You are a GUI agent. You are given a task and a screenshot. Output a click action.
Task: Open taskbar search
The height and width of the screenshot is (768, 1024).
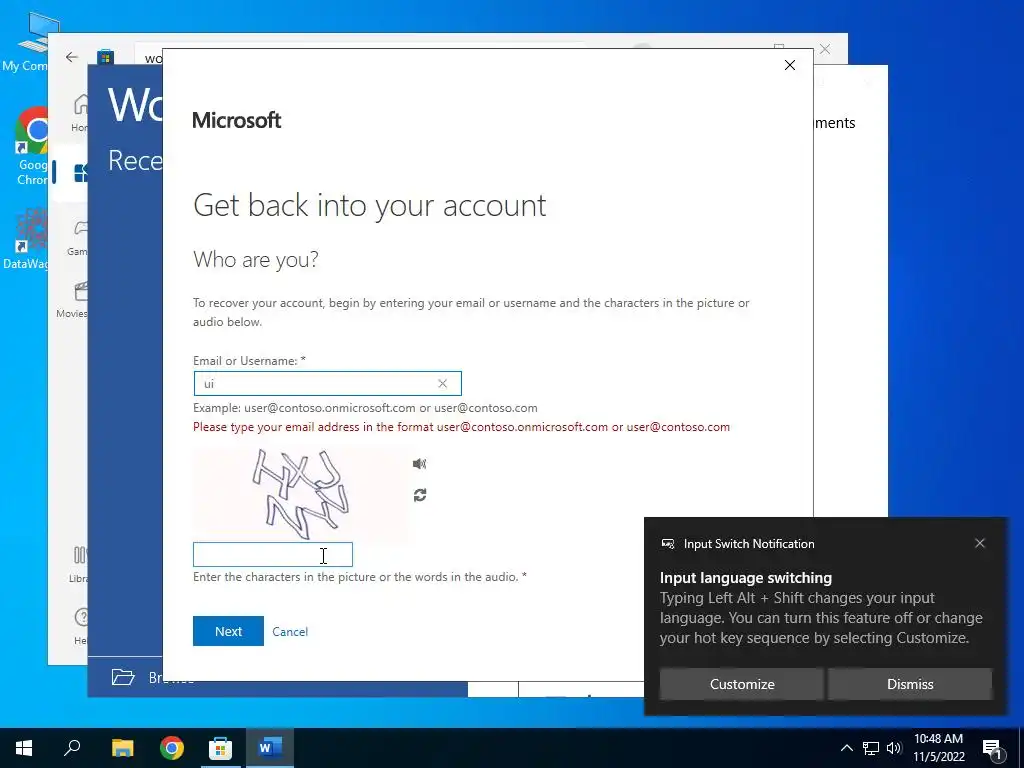coord(72,748)
